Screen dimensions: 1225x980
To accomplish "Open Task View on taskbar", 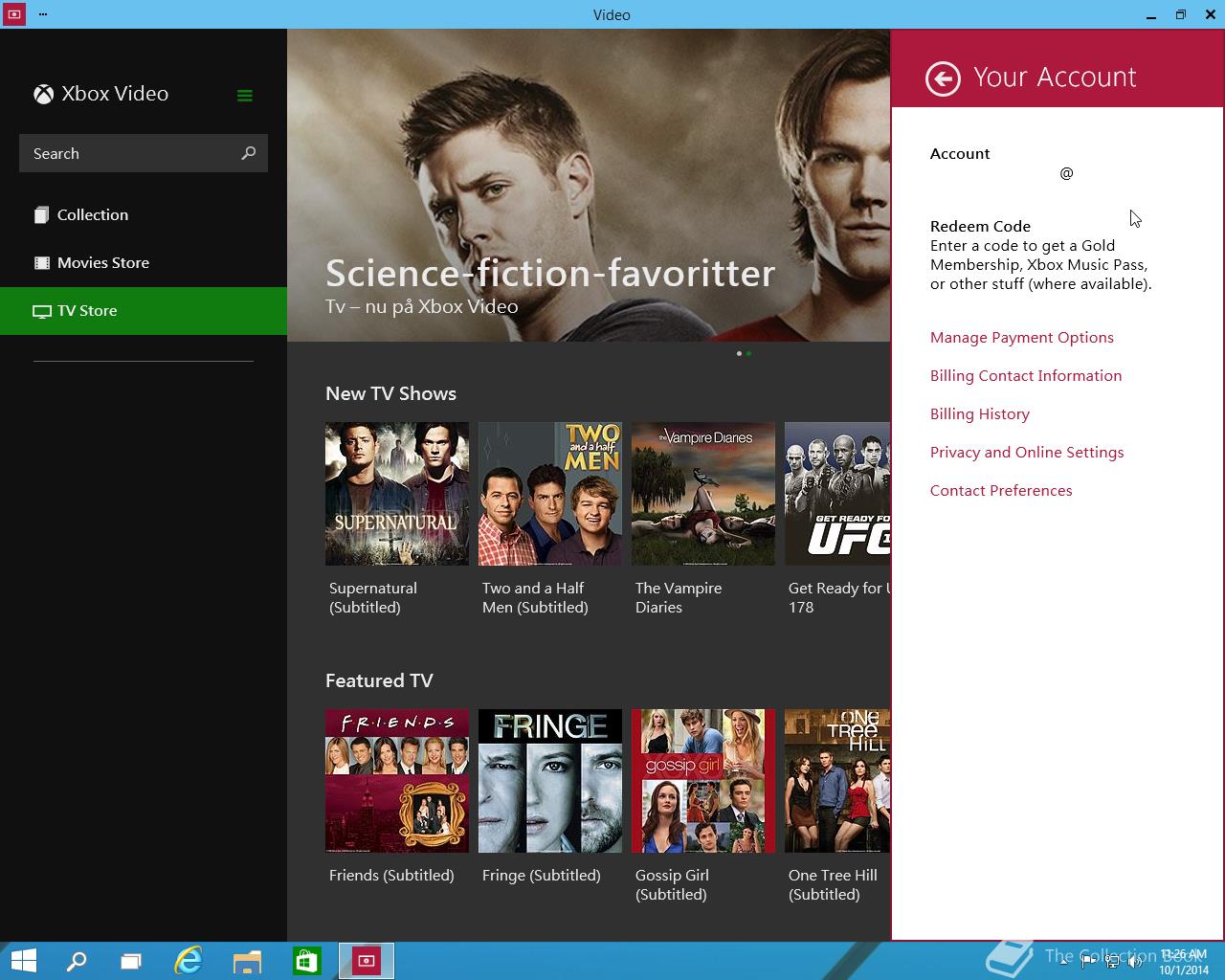I will point(130,961).
